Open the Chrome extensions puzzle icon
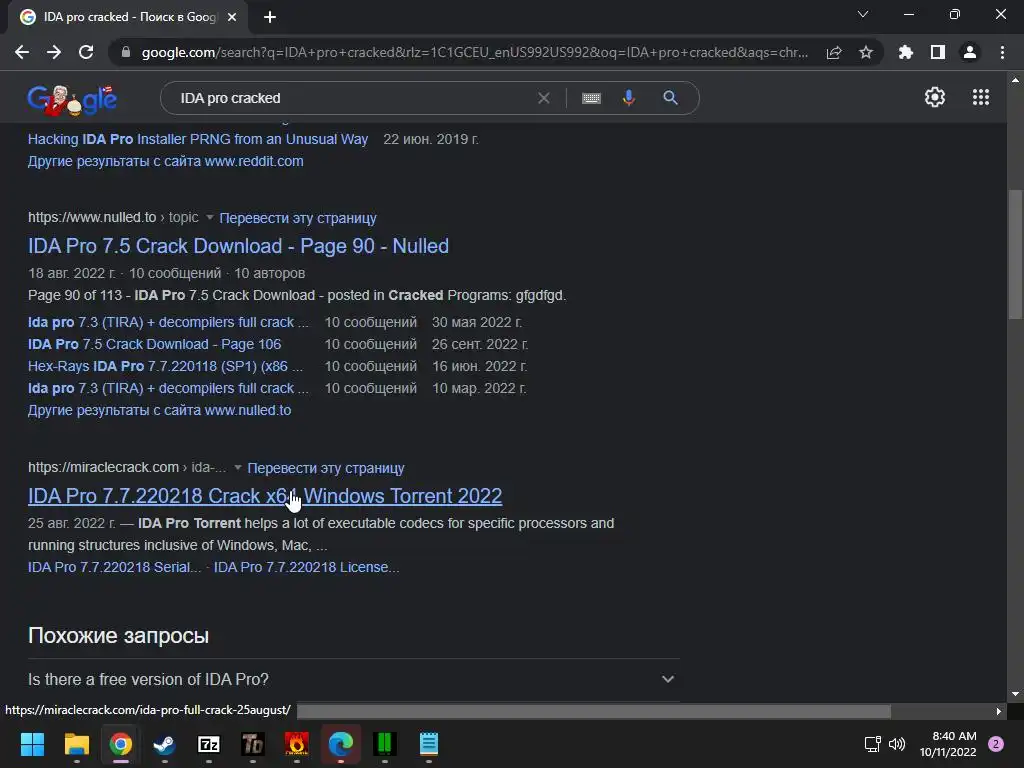 point(906,52)
